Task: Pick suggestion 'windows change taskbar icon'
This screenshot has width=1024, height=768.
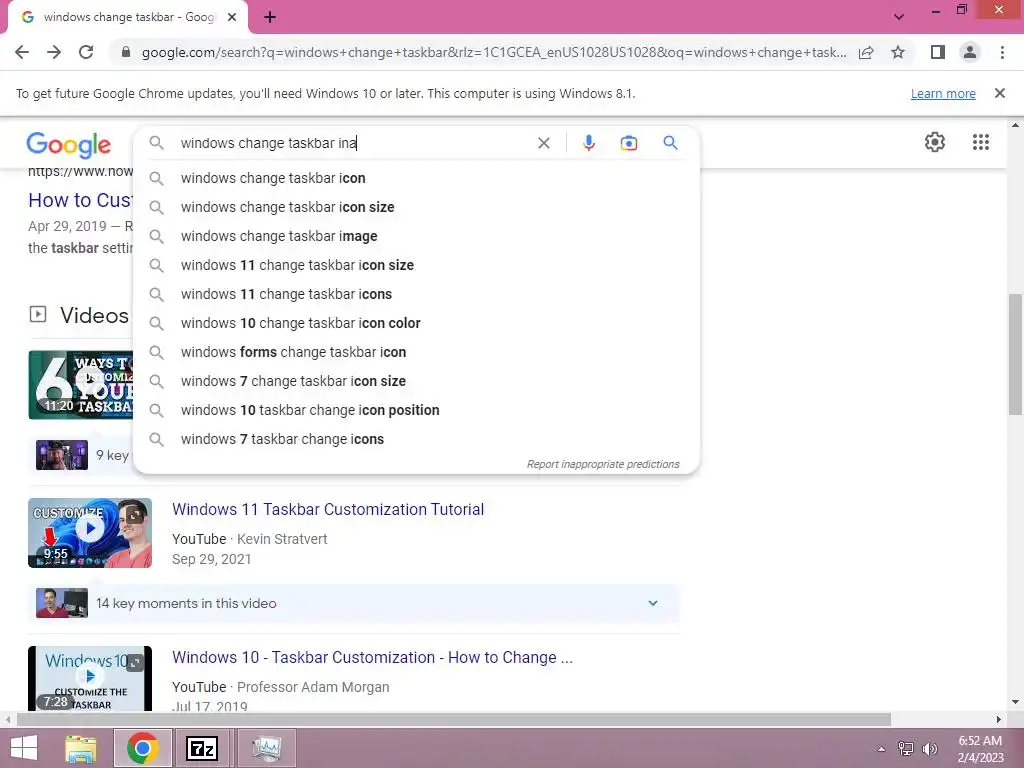Action: pos(416,178)
